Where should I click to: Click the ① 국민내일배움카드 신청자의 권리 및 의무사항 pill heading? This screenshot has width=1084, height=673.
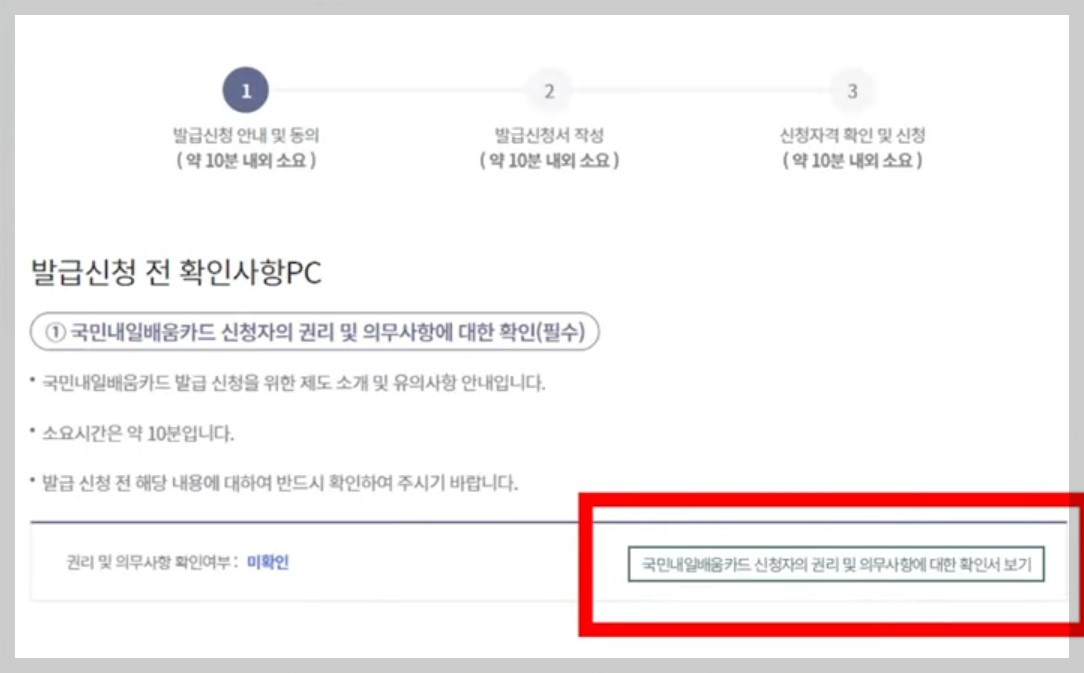(315, 332)
